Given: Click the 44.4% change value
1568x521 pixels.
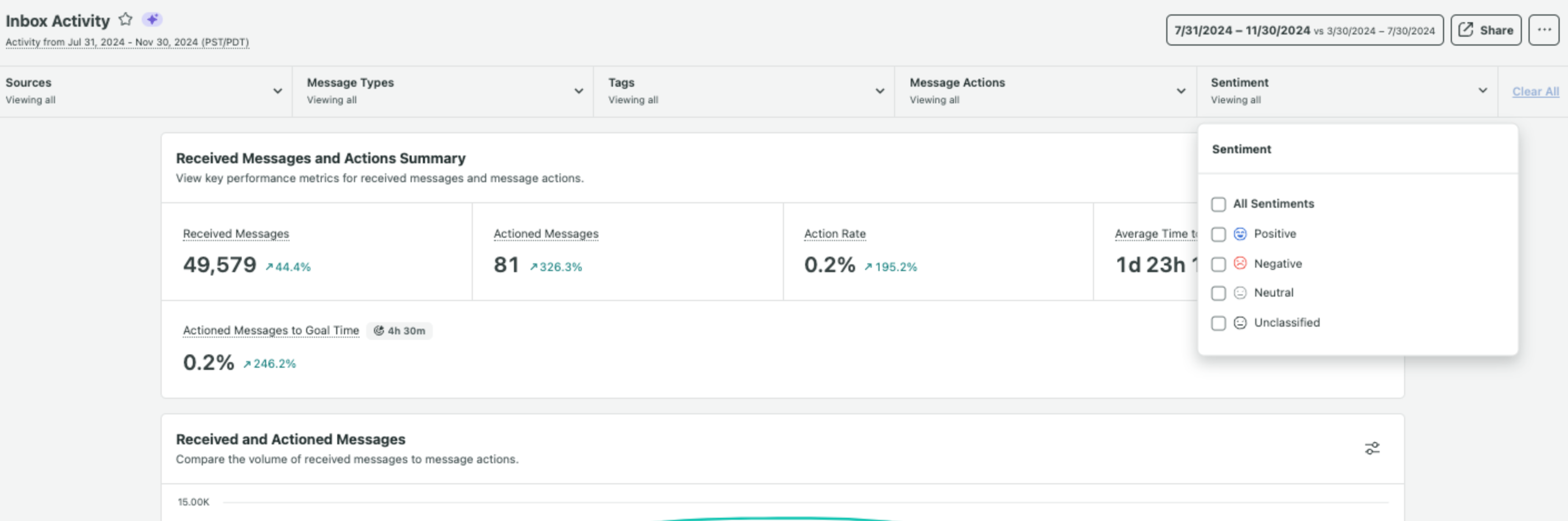Looking at the screenshot, I should (293, 267).
